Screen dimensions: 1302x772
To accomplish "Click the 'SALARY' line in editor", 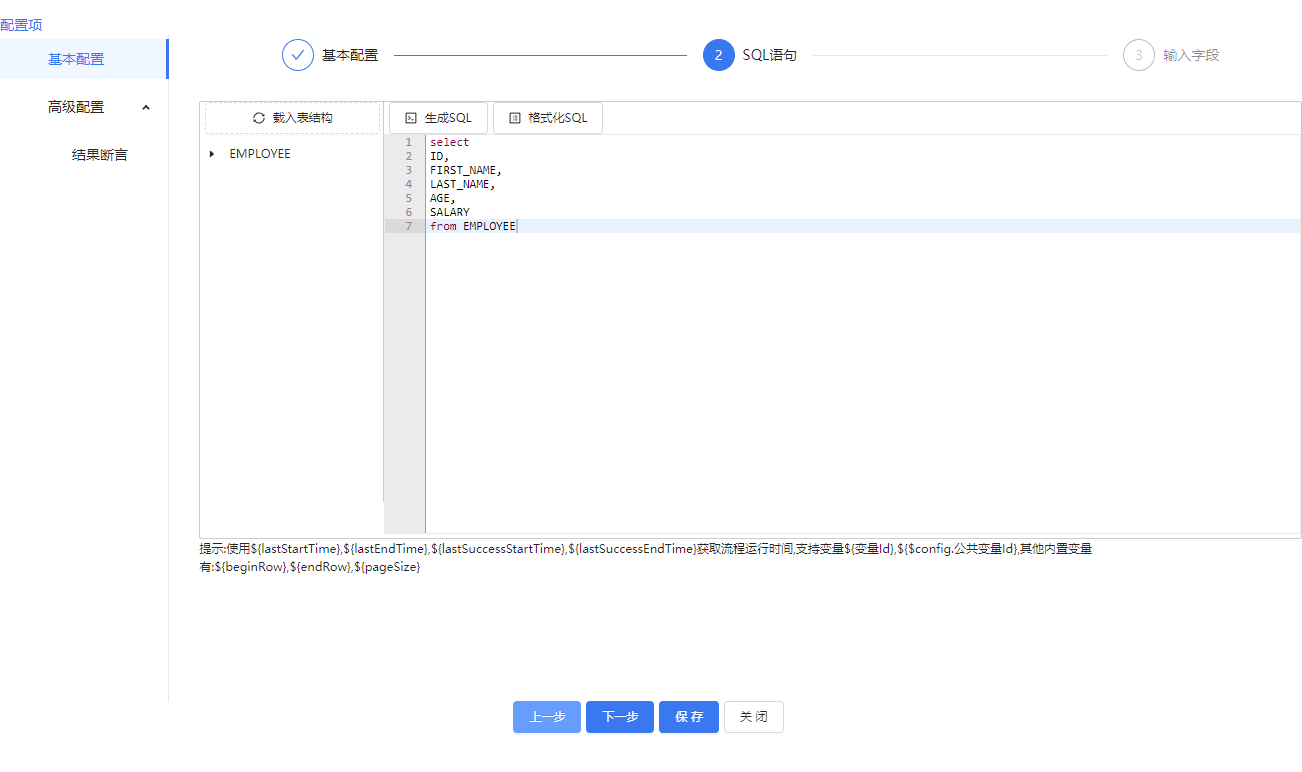I will point(863,212).
